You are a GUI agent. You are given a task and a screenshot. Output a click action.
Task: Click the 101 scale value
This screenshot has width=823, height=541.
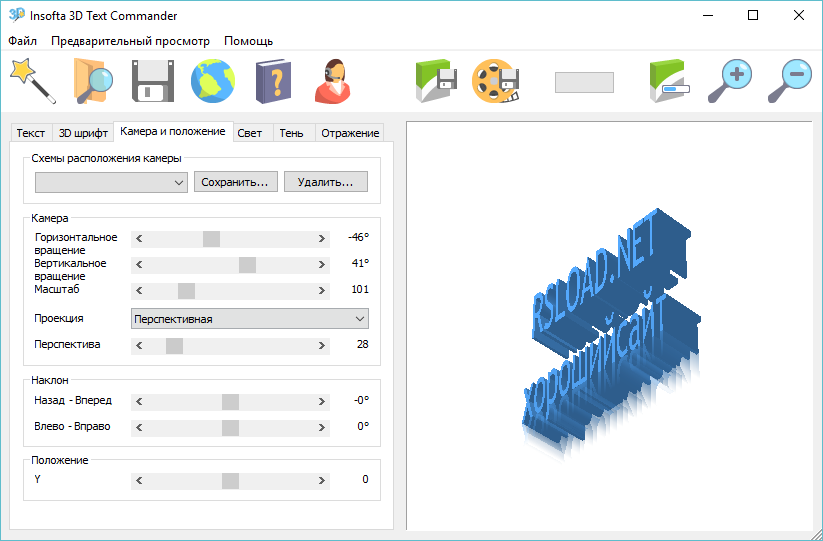[360, 289]
